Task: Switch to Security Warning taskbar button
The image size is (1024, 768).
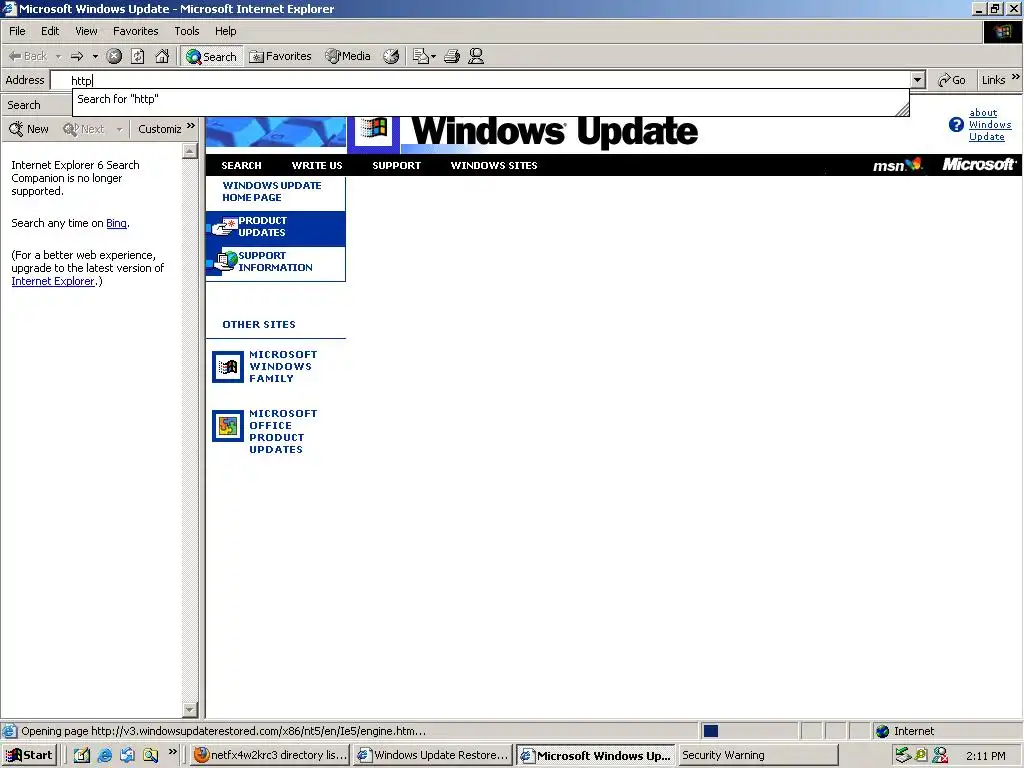Action: pyautogui.click(x=758, y=755)
